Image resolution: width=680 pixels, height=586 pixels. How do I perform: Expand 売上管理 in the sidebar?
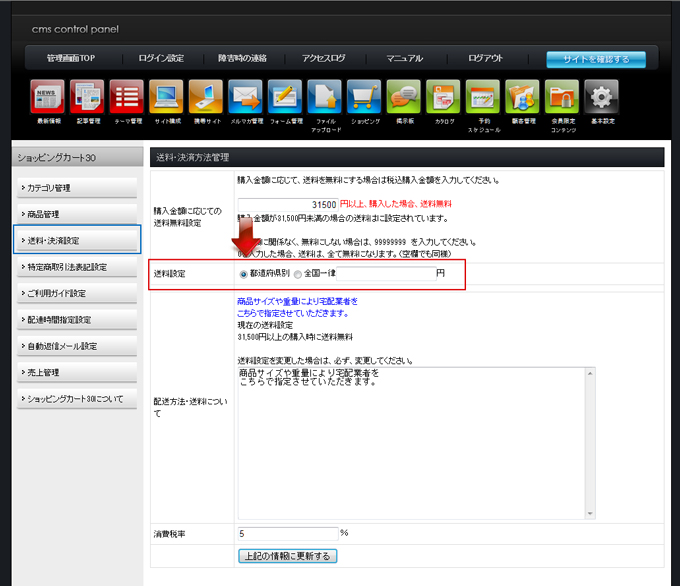coord(77,372)
